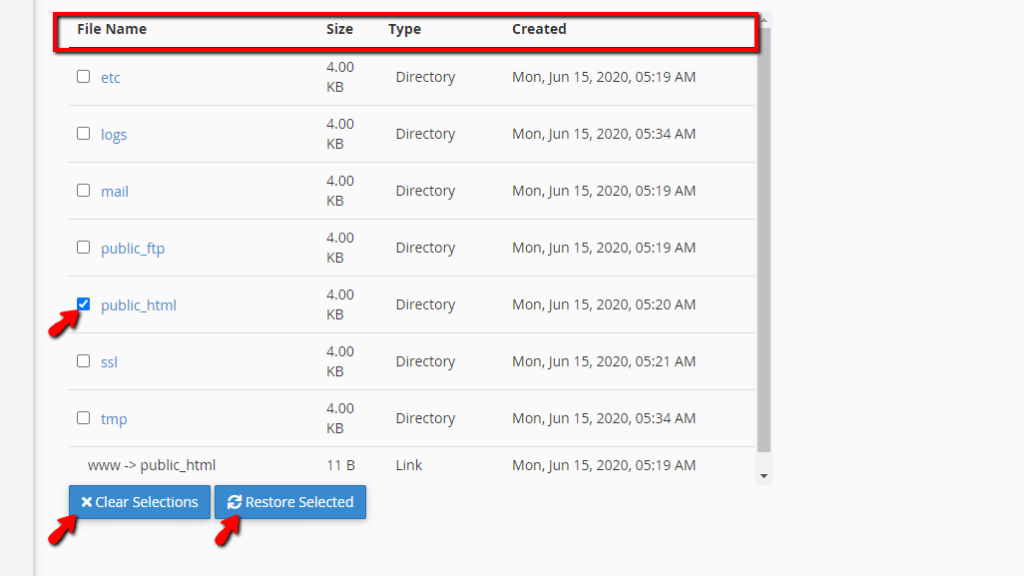The width and height of the screenshot is (1024, 576).
Task: Click the 4.00 KB size in mail row
Action: pyautogui.click(x=340, y=191)
